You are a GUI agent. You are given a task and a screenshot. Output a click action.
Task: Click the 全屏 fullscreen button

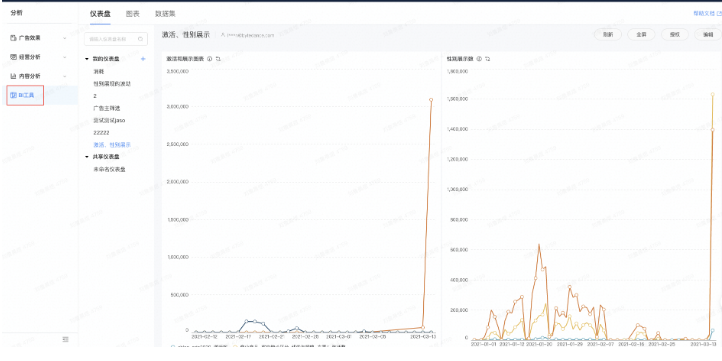(x=641, y=35)
